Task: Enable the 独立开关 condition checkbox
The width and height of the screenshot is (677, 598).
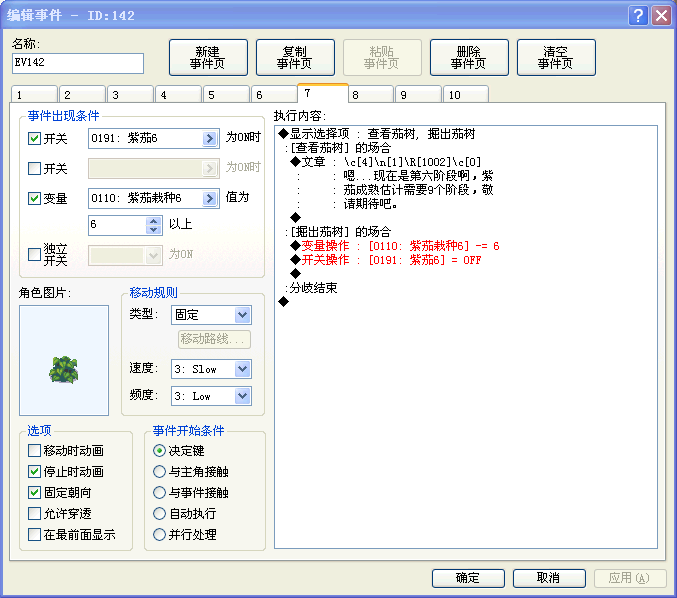Action: point(34,254)
